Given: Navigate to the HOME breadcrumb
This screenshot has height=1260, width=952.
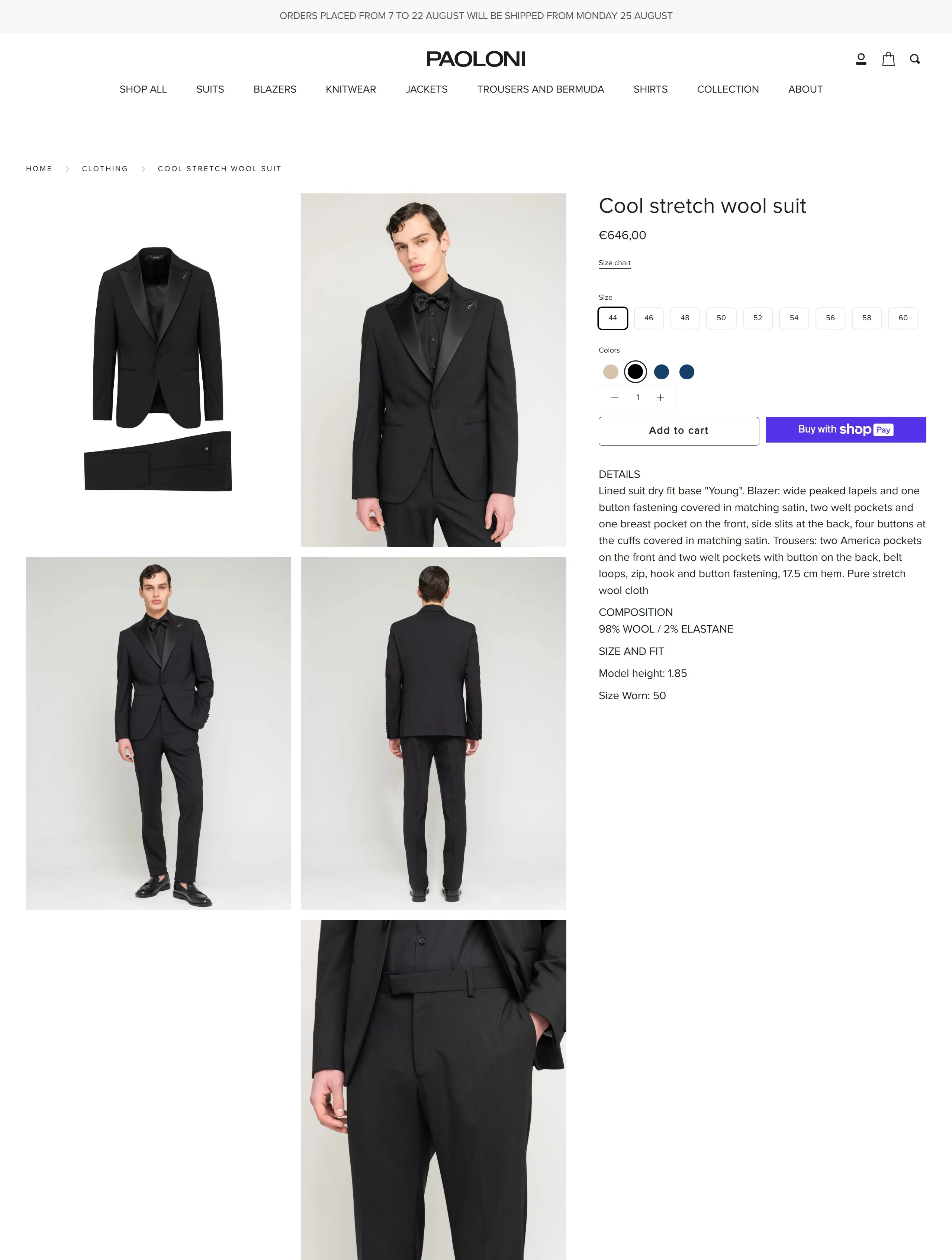Looking at the screenshot, I should tap(39, 168).
